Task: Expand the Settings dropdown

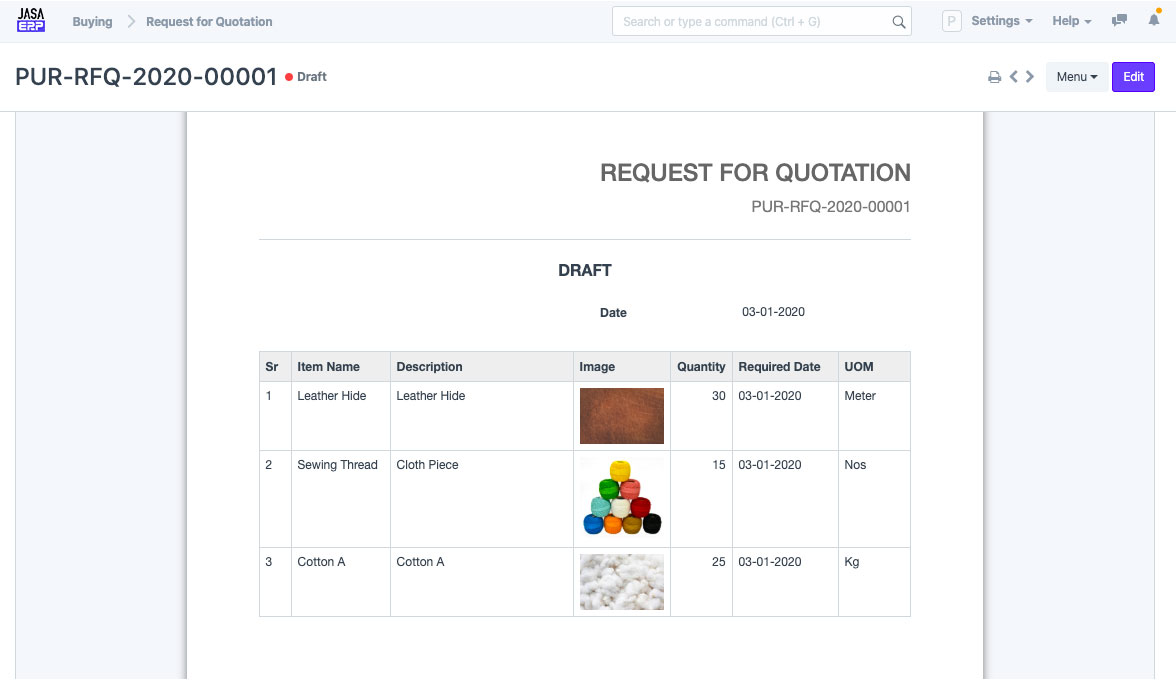Action: [x=1001, y=21]
